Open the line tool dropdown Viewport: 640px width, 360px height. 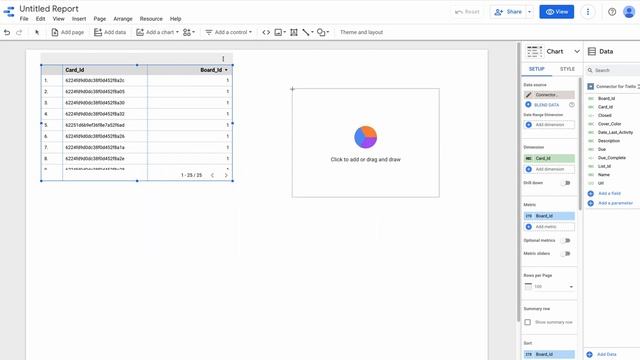point(308,32)
